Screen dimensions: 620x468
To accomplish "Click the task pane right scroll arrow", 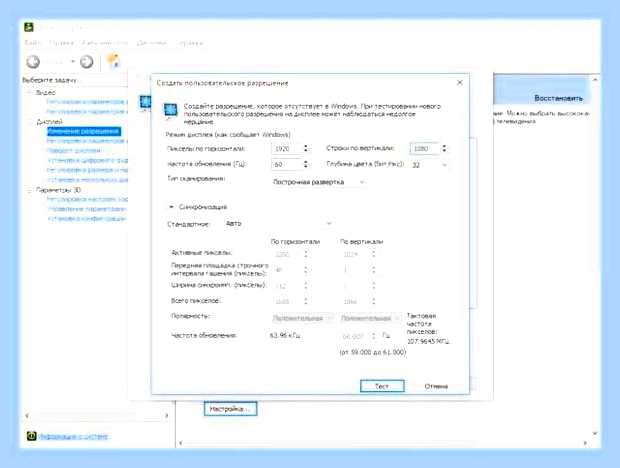I will [x=167, y=416].
